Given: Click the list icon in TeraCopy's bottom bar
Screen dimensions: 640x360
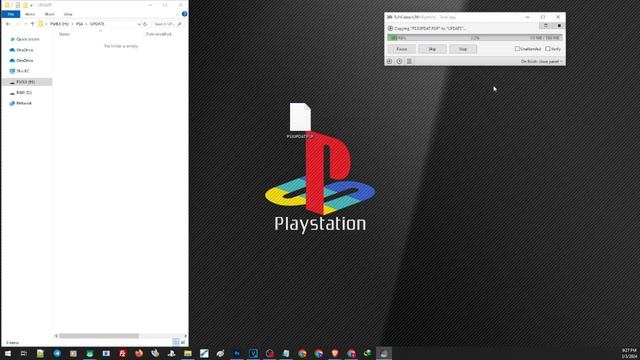Looking at the screenshot, I should point(409,61).
